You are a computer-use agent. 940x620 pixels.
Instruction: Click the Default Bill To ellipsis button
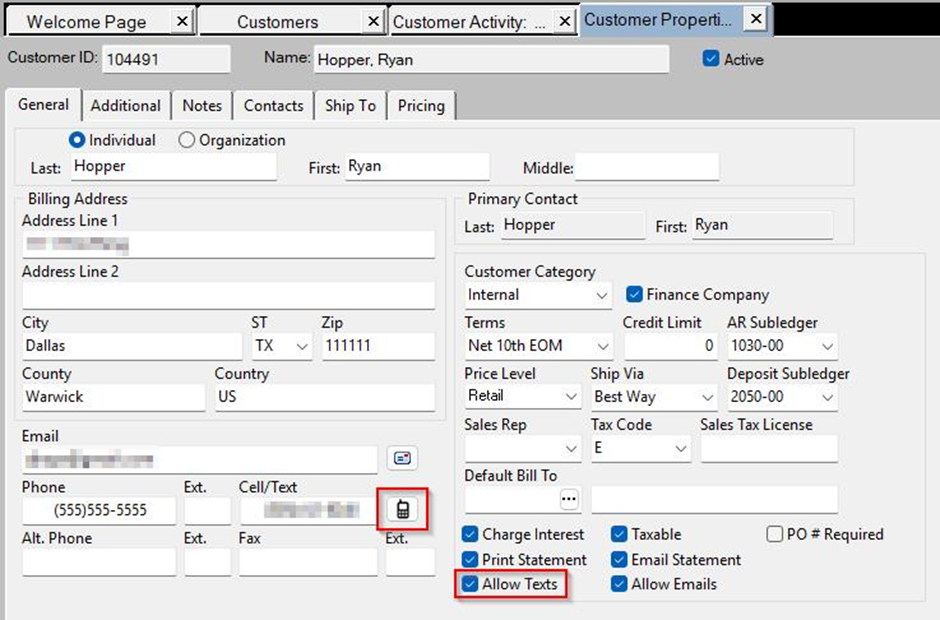[569, 498]
